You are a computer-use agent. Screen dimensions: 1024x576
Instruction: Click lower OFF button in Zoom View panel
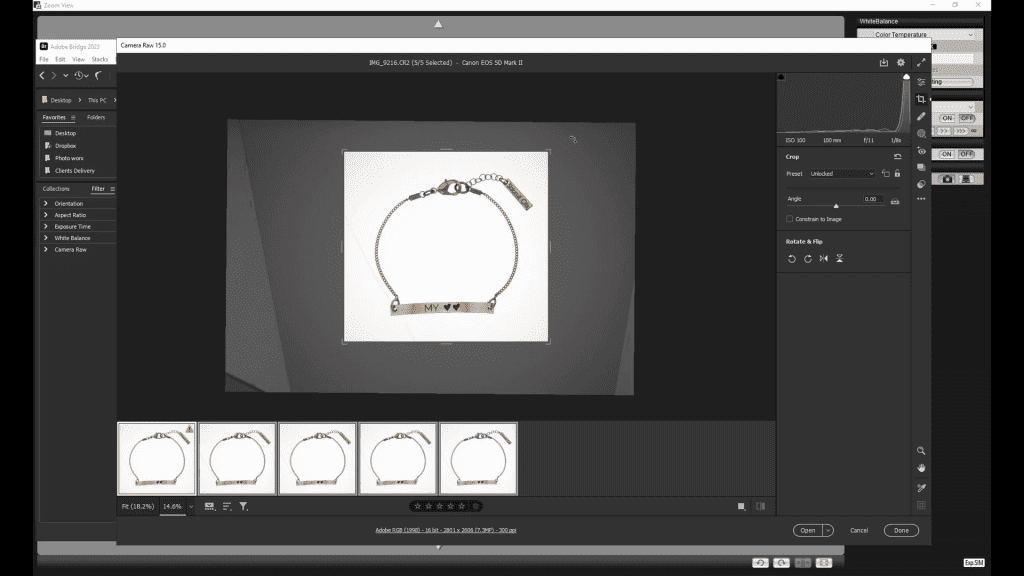pos(967,154)
